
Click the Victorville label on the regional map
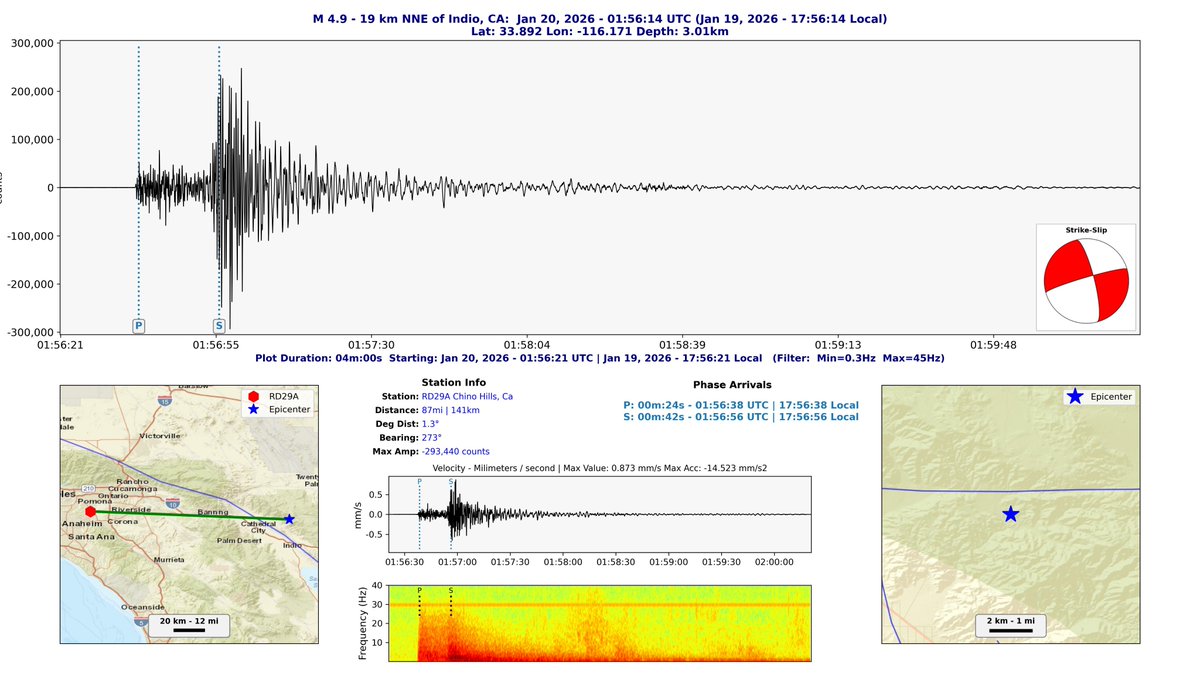[x=159, y=436]
